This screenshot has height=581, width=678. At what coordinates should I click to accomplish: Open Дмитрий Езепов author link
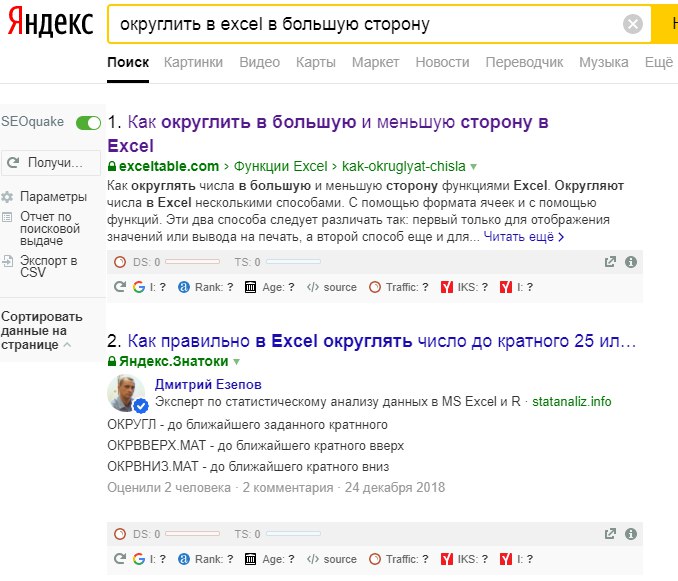point(208,385)
